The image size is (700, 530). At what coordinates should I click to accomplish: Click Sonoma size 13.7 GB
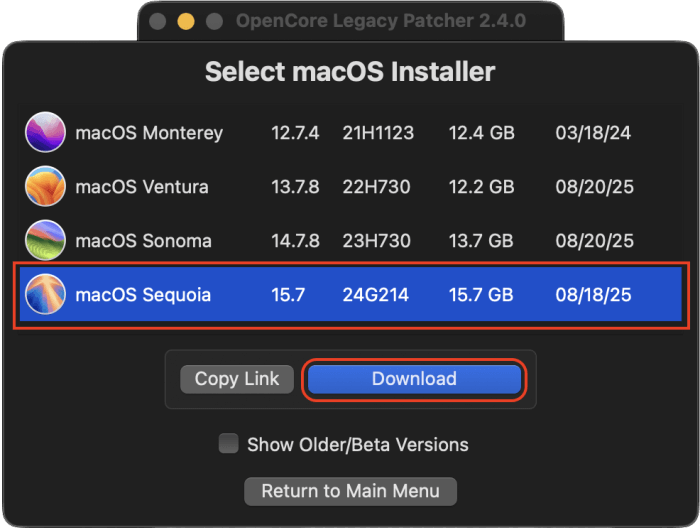point(481,241)
